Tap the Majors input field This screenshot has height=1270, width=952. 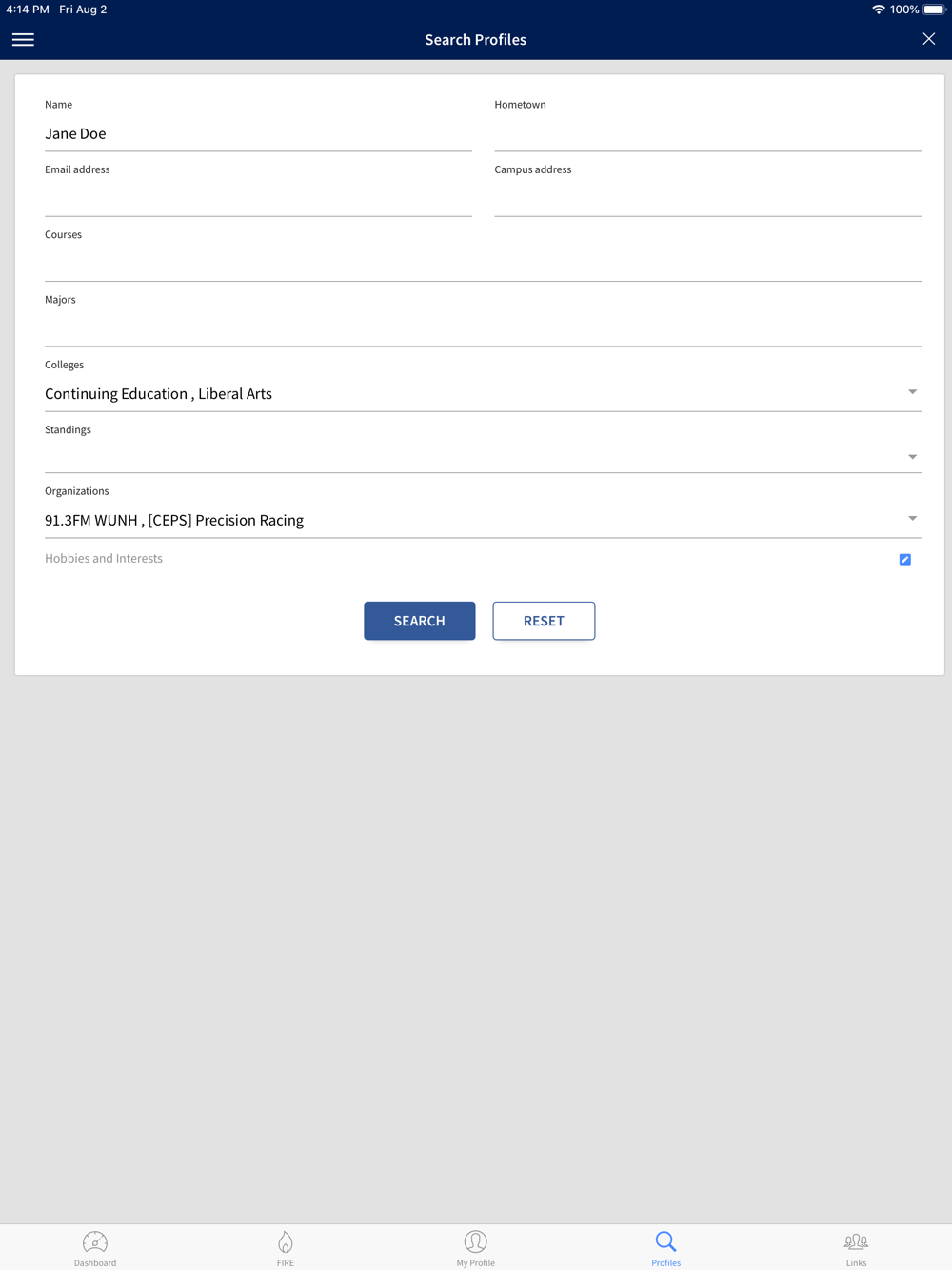point(483,328)
